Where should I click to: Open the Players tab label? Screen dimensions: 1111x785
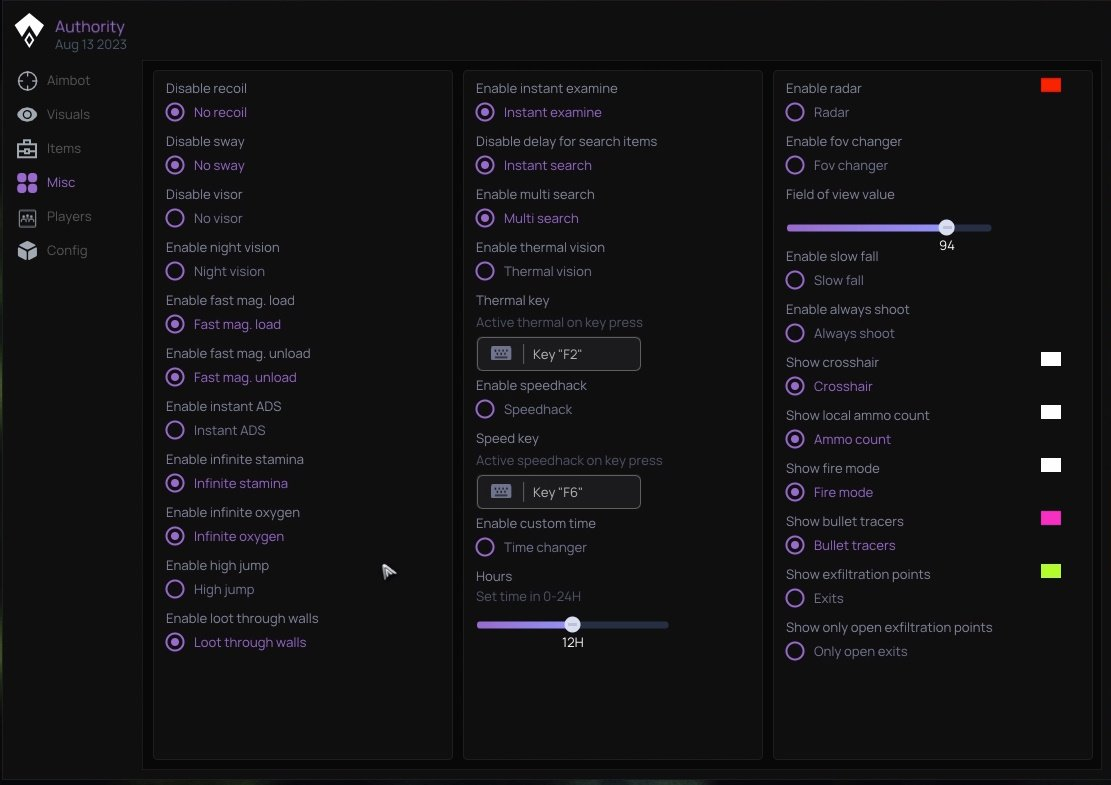[69, 217]
